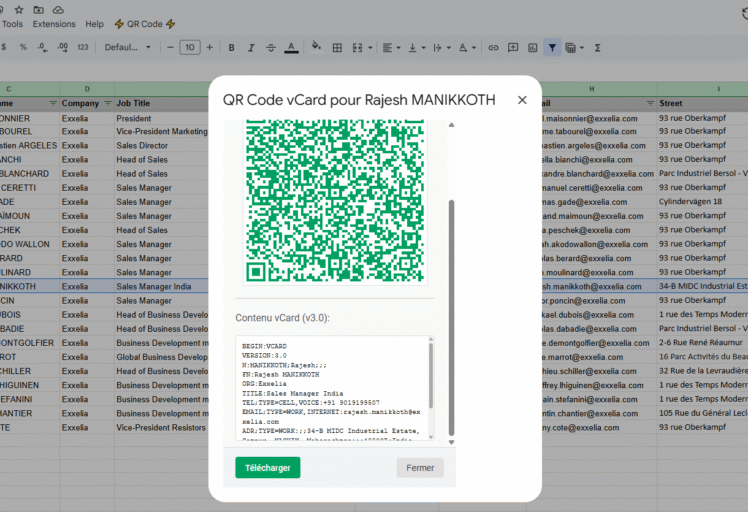The width and height of the screenshot is (748, 512).
Task: Open more number formats (123)
Action: click(83, 47)
